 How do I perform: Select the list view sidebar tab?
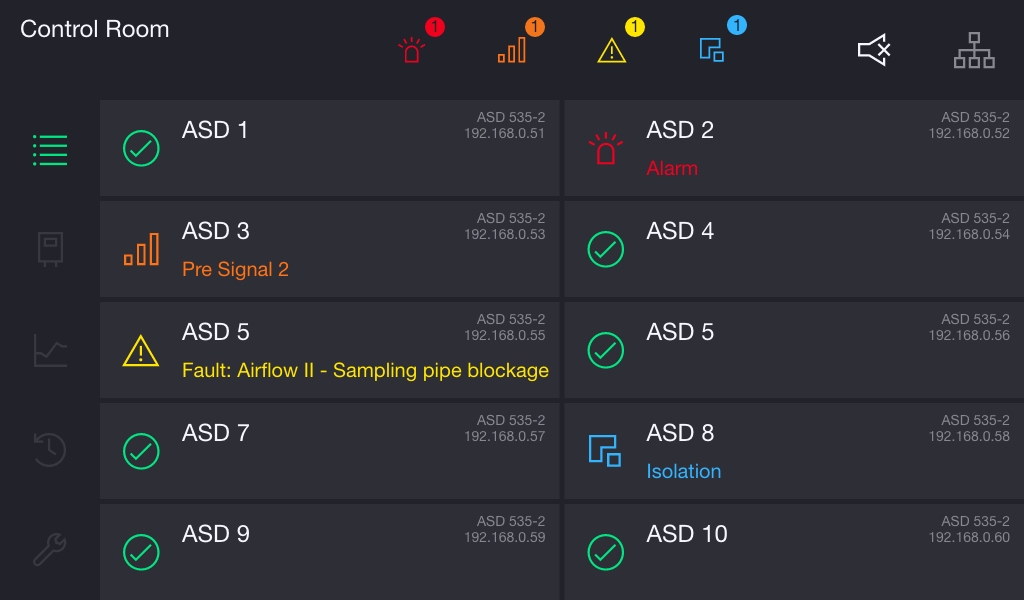coord(50,150)
